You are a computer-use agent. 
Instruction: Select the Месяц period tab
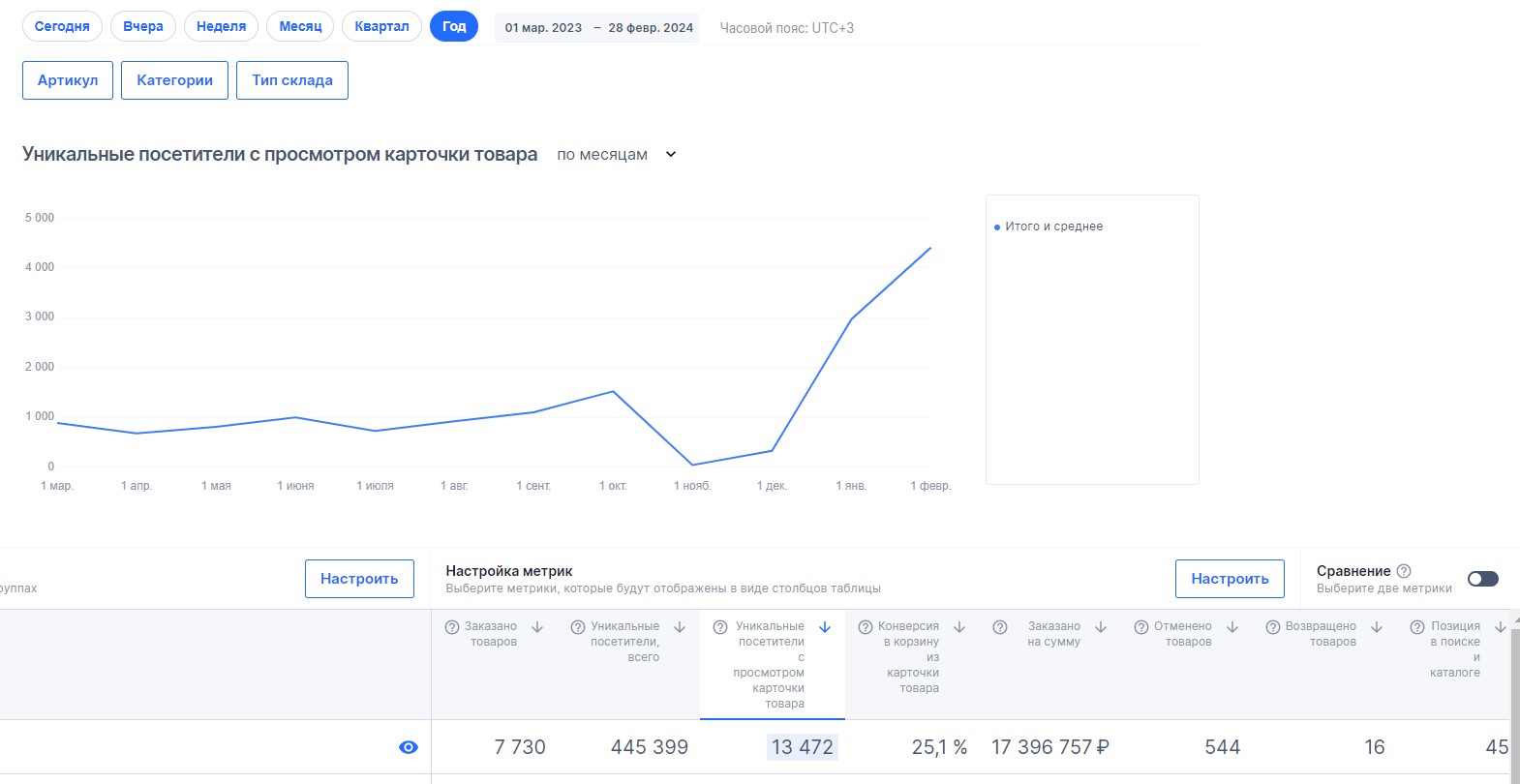click(x=300, y=26)
